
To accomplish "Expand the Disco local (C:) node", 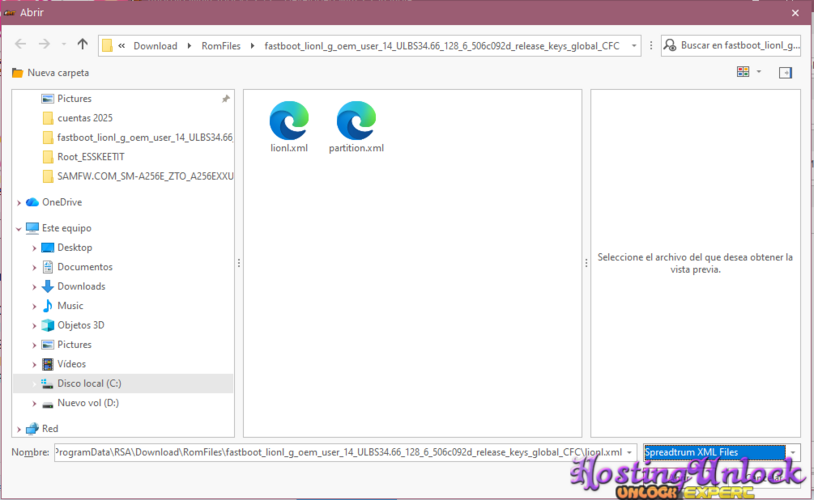I will pyautogui.click(x=35, y=384).
